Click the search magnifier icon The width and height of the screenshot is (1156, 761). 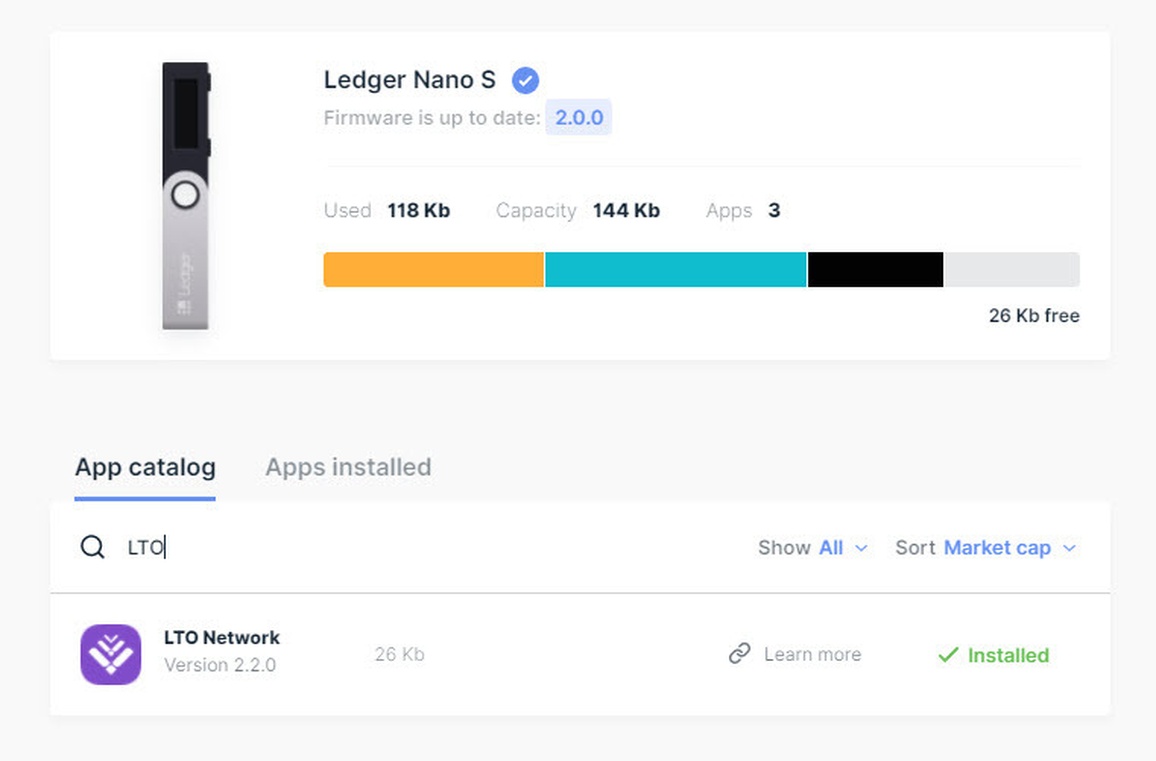93,547
